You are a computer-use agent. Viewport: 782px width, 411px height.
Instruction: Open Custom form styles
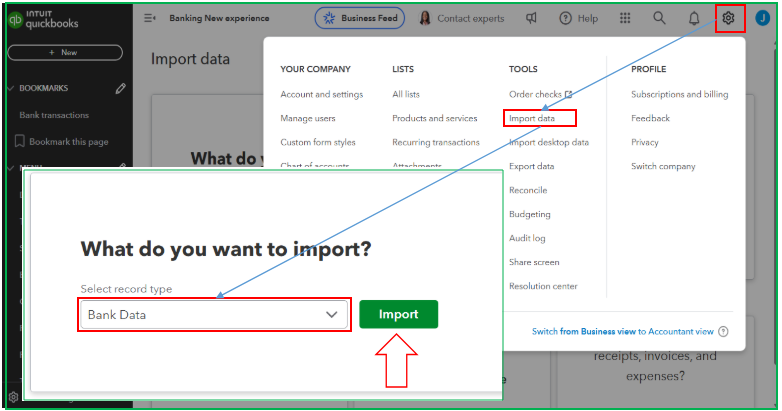tap(318, 142)
